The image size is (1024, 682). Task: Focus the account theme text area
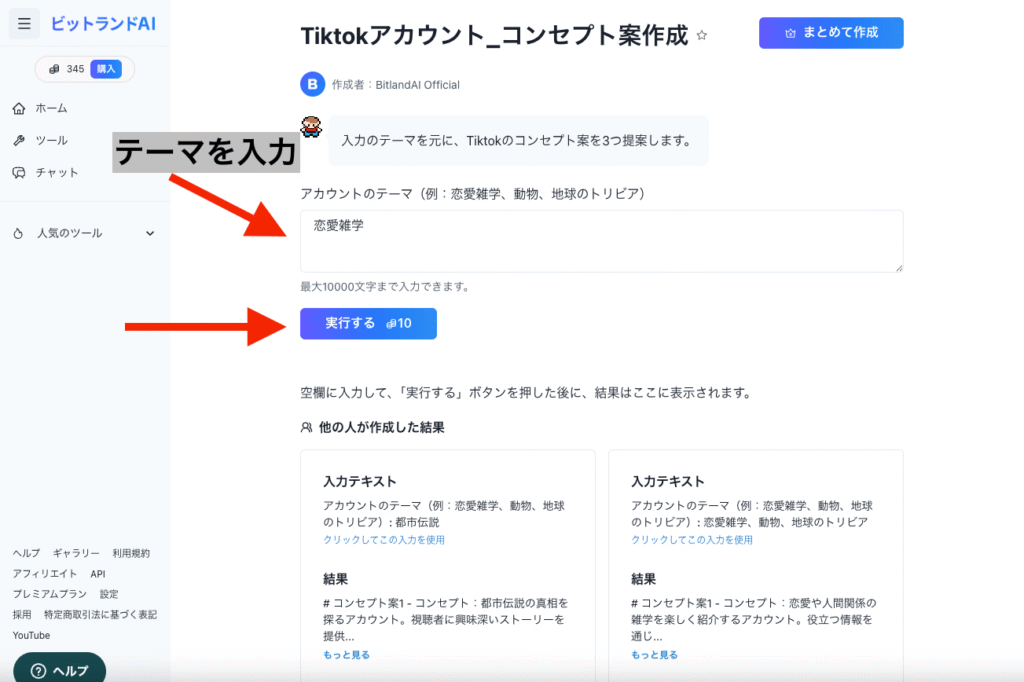[601, 241]
